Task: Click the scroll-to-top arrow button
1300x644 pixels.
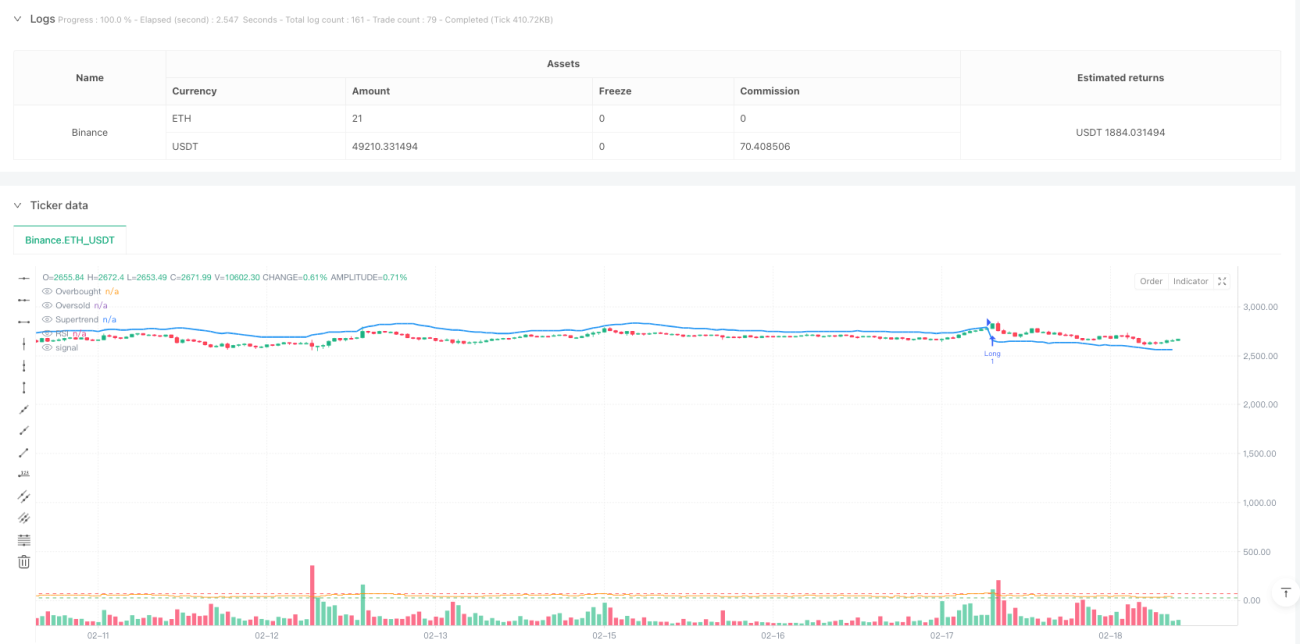Action: tap(1284, 594)
